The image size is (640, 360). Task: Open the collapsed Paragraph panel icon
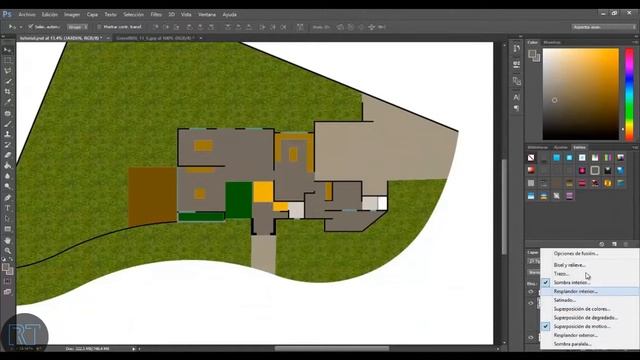click(516, 108)
